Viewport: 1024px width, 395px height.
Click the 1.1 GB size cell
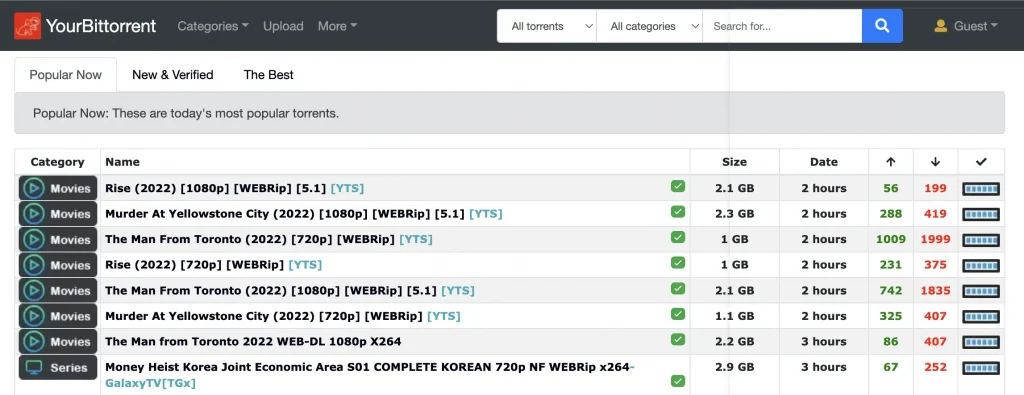click(x=734, y=316)
